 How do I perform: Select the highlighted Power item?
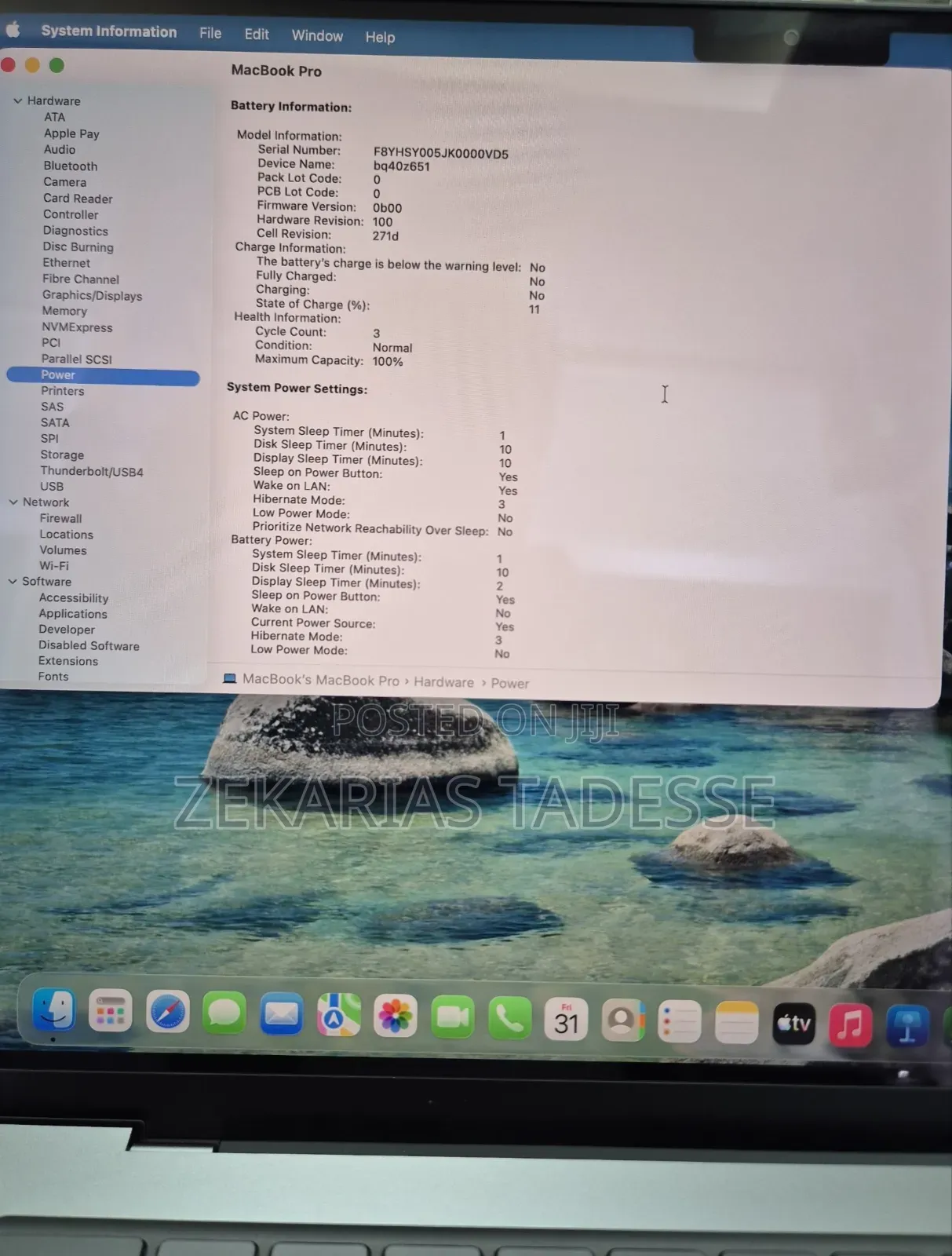click(x=103, y=375)
